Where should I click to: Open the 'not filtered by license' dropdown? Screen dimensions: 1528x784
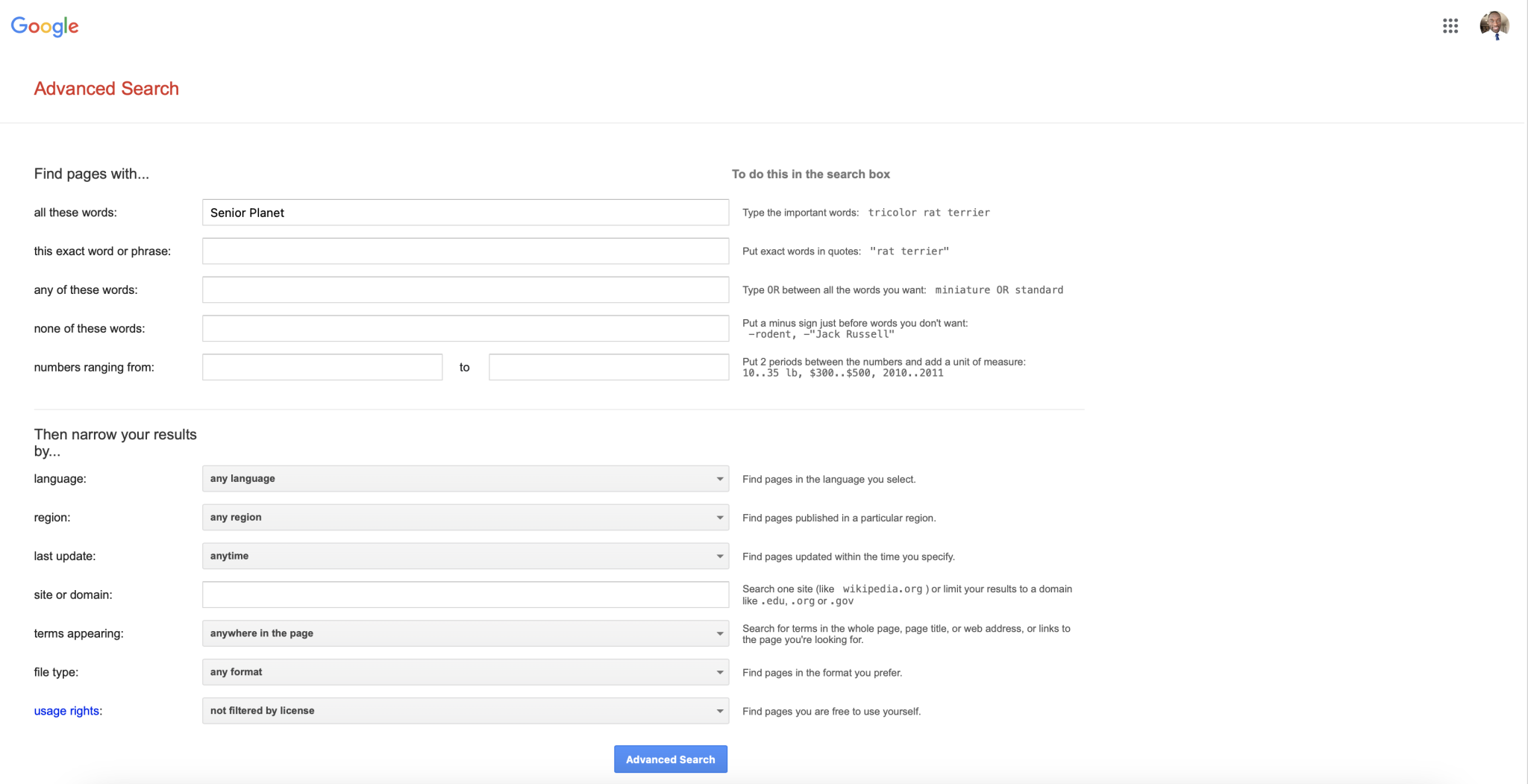(x=466, y=712)
